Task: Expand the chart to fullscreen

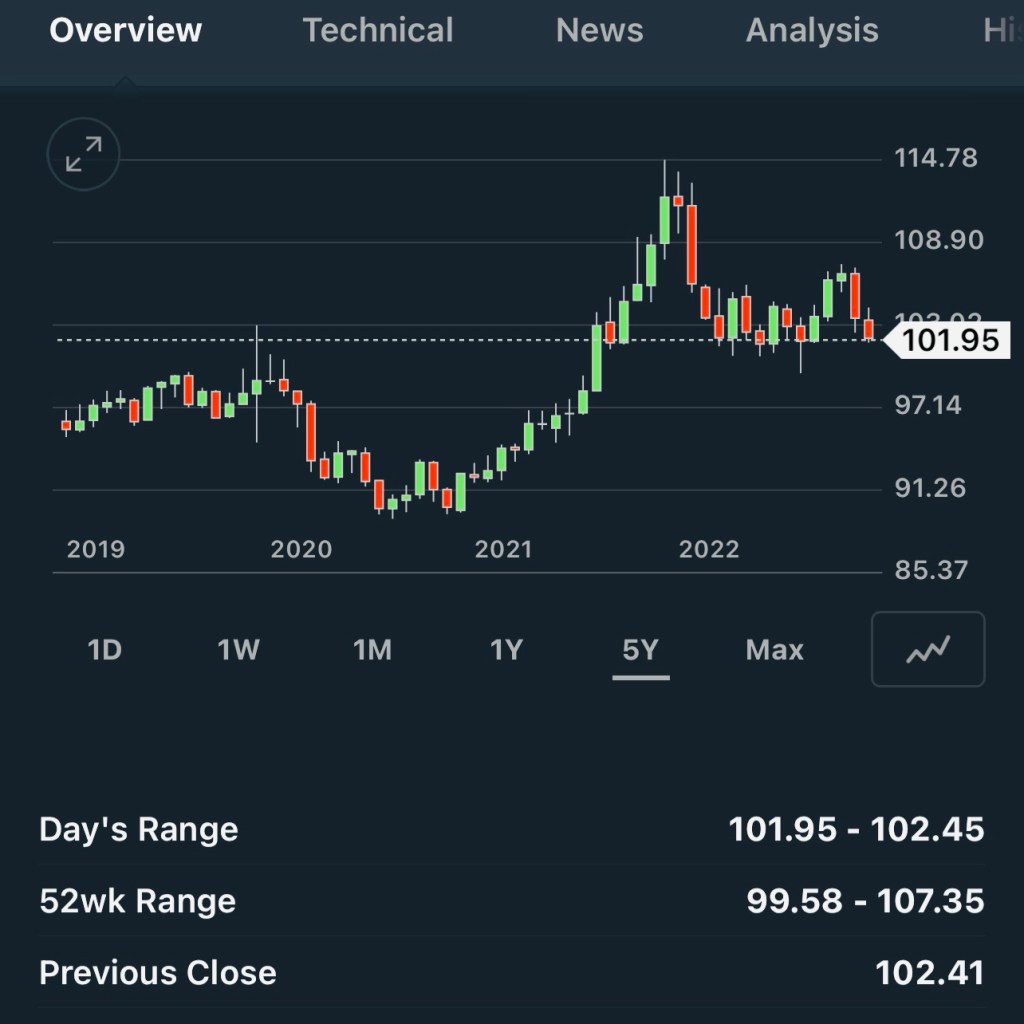Action: [83, 155]
